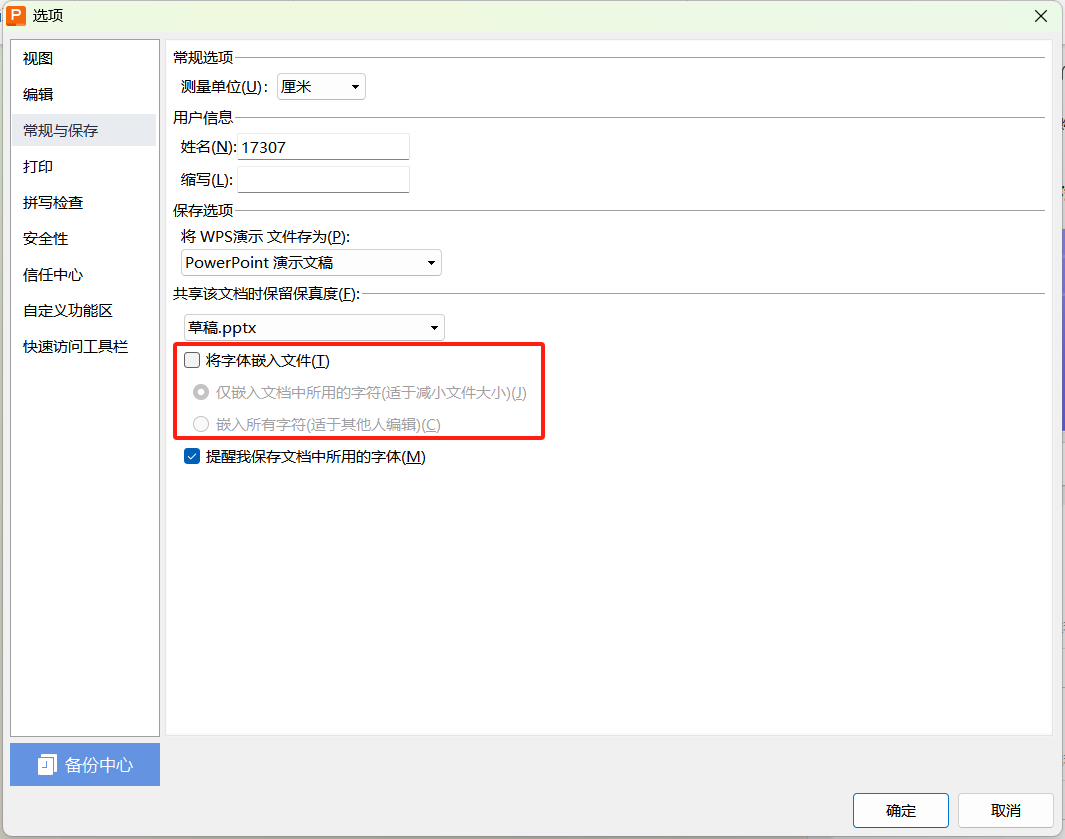Switch to the 视图 category

click(x=38, y=59)
